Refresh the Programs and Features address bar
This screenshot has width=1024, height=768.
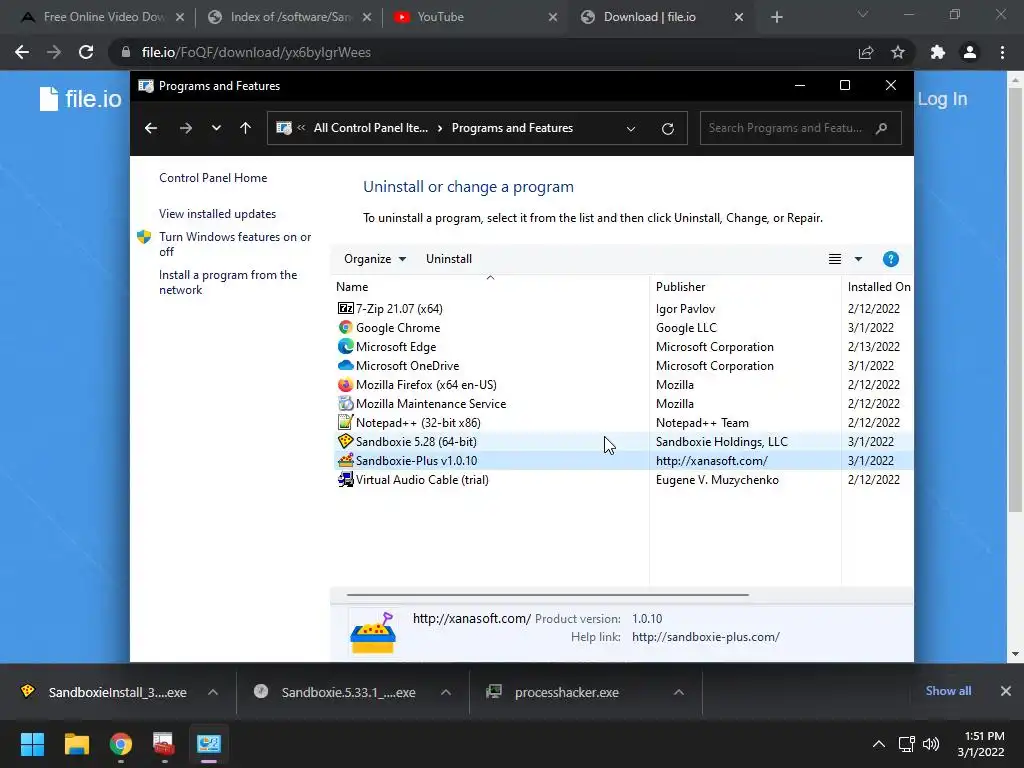(x=667, y=129)
